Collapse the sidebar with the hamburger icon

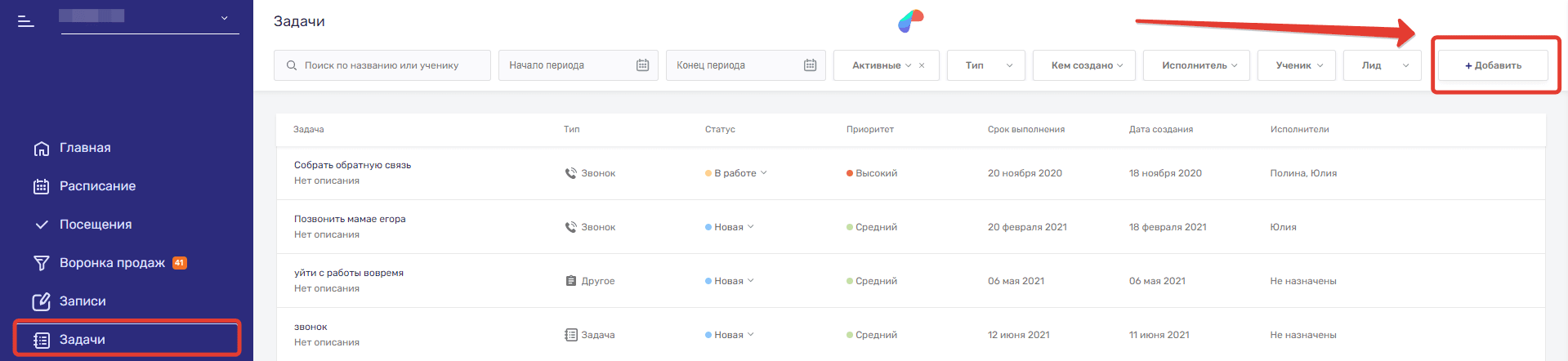[26, 21]
